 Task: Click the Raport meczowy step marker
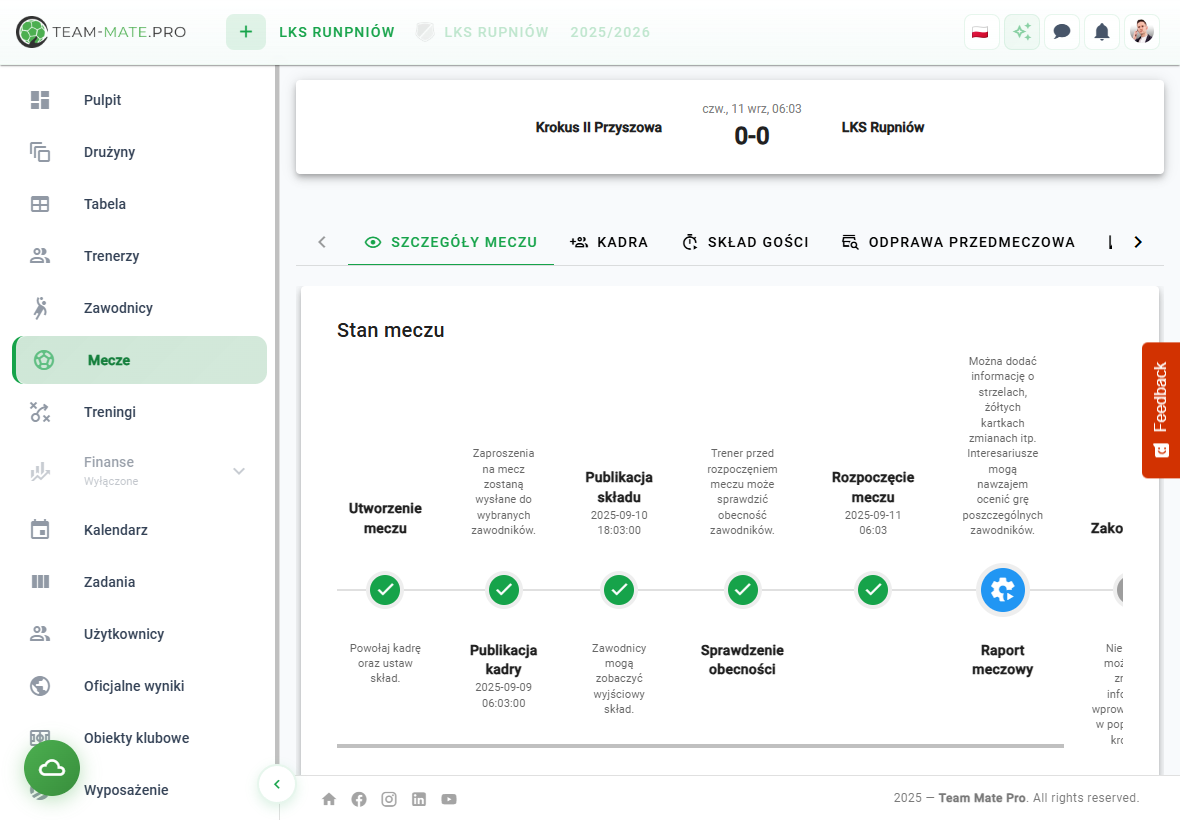pyautogui.click(x=1002, y=590)
